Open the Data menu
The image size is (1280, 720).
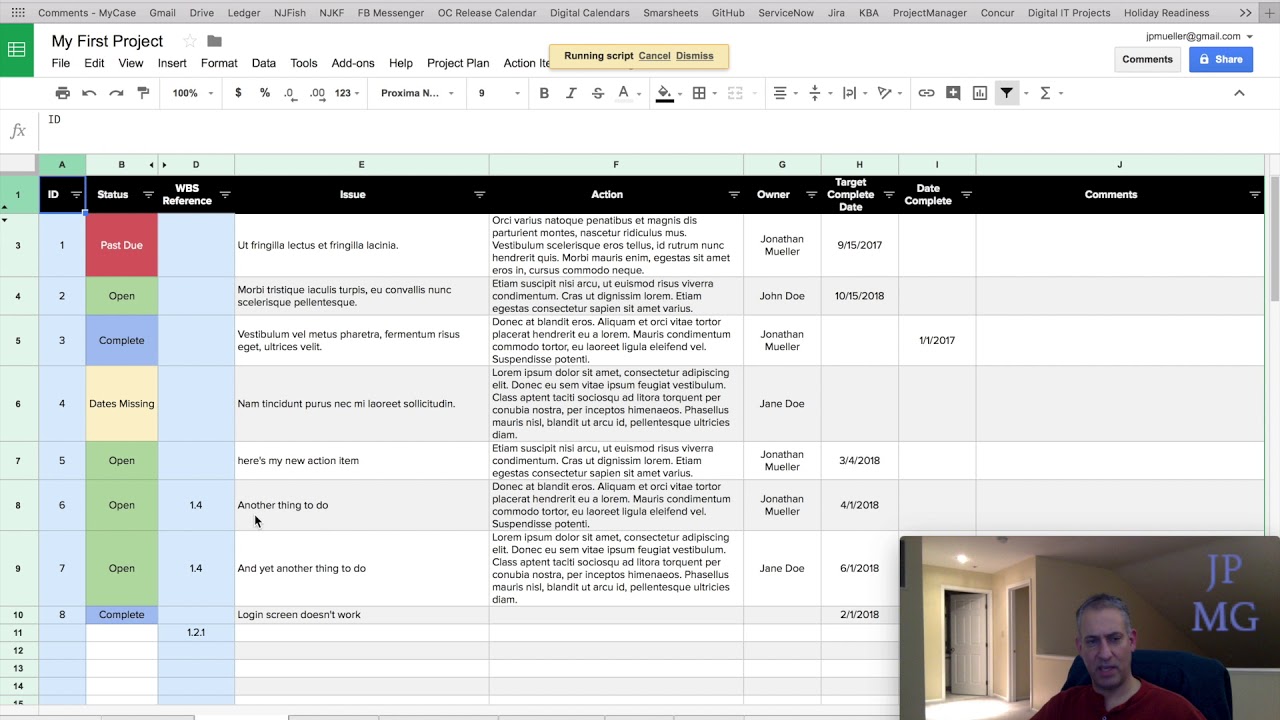(264, 63)
